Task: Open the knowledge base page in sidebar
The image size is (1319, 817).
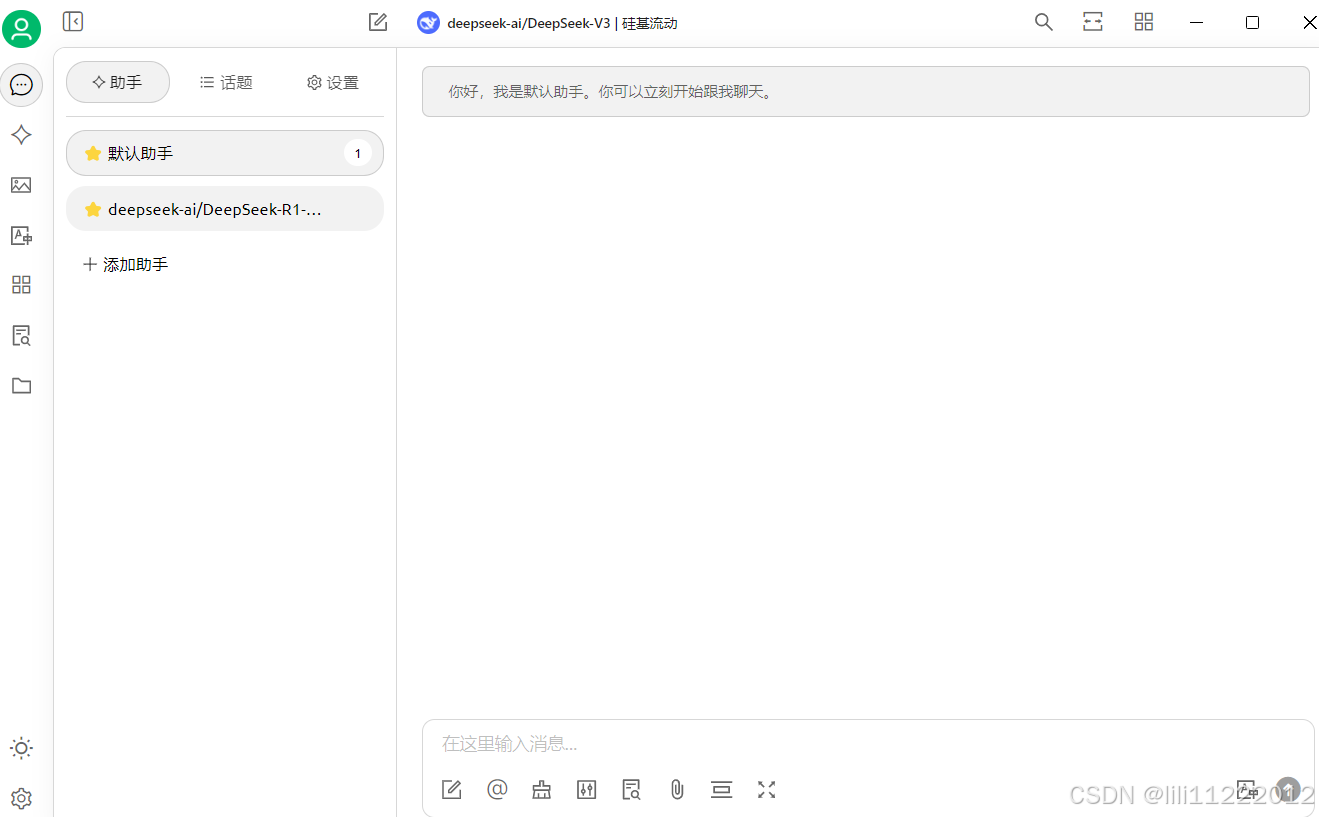Action: [21, 335]
